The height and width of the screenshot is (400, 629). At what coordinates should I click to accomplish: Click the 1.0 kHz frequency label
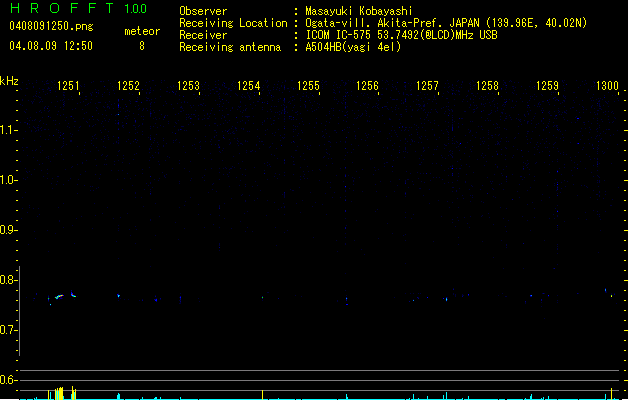[8, 180]
